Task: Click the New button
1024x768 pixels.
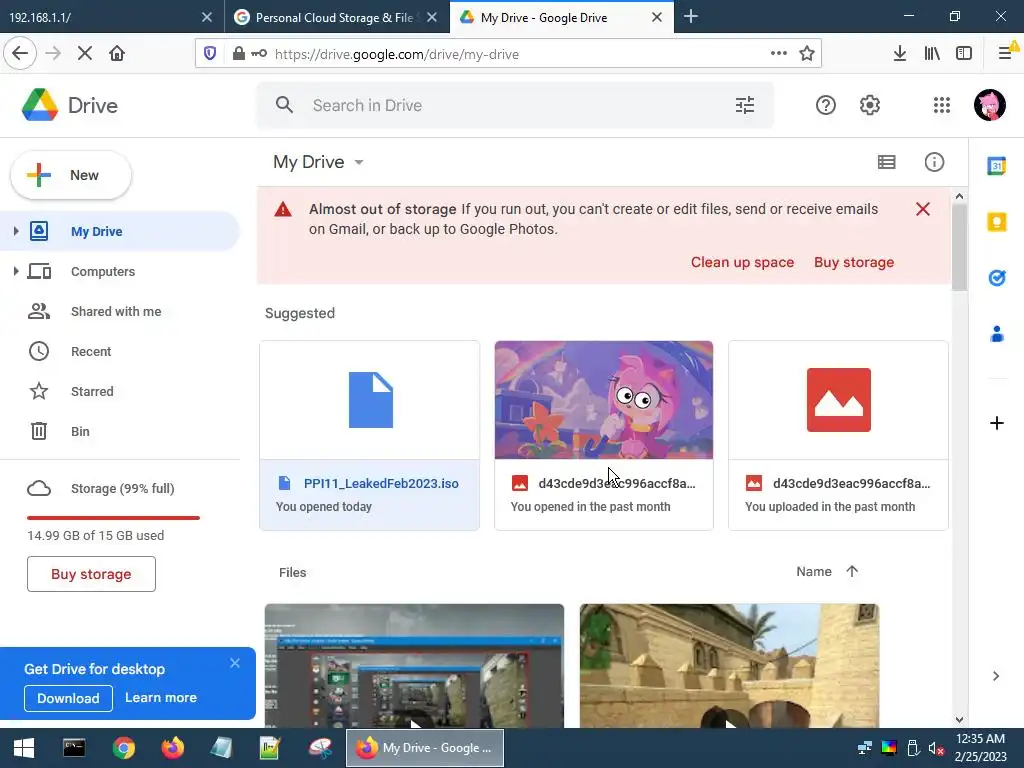Action: coord(71,175)
